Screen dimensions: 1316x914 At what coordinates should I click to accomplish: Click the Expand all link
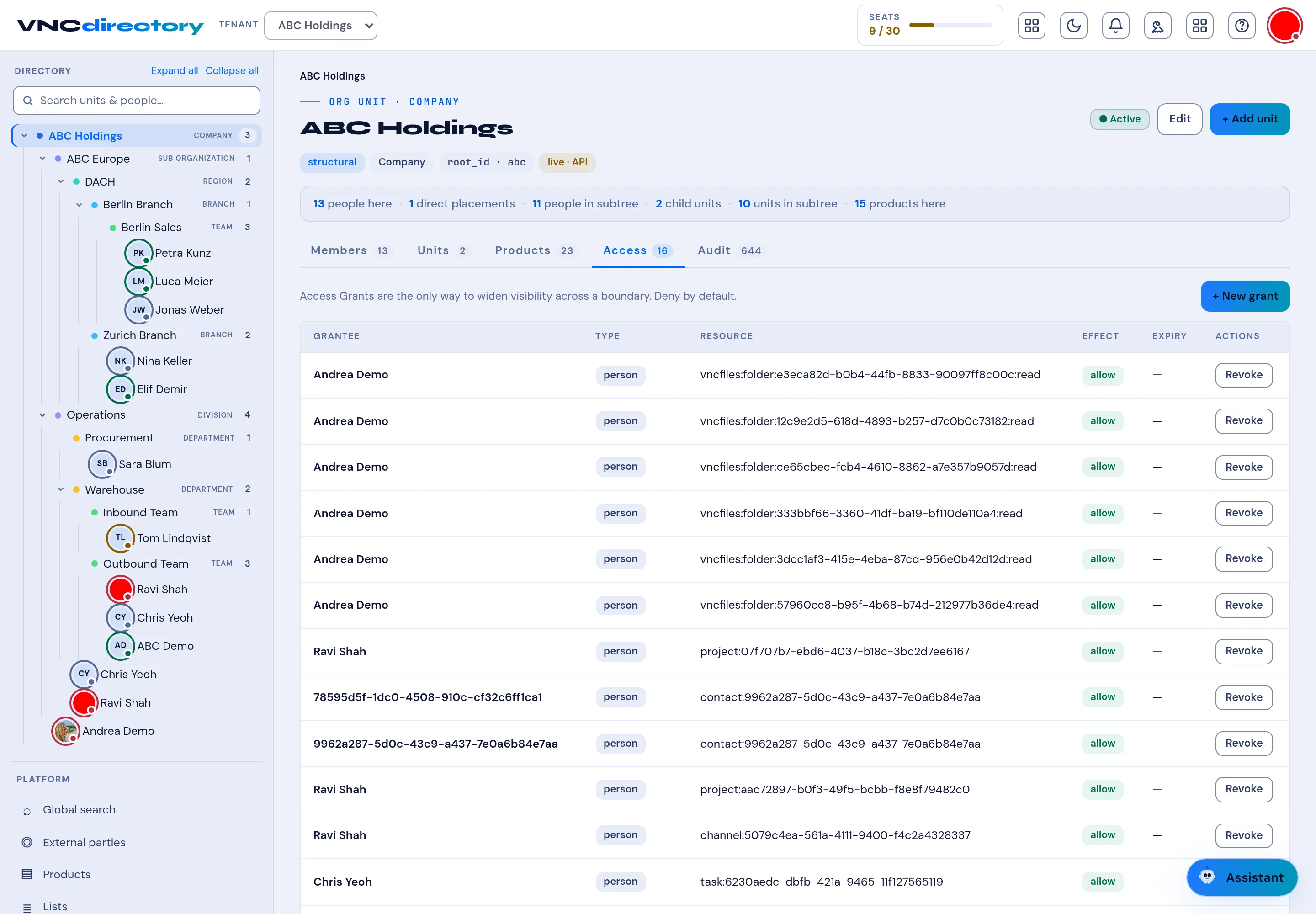(x=174, y=70)
